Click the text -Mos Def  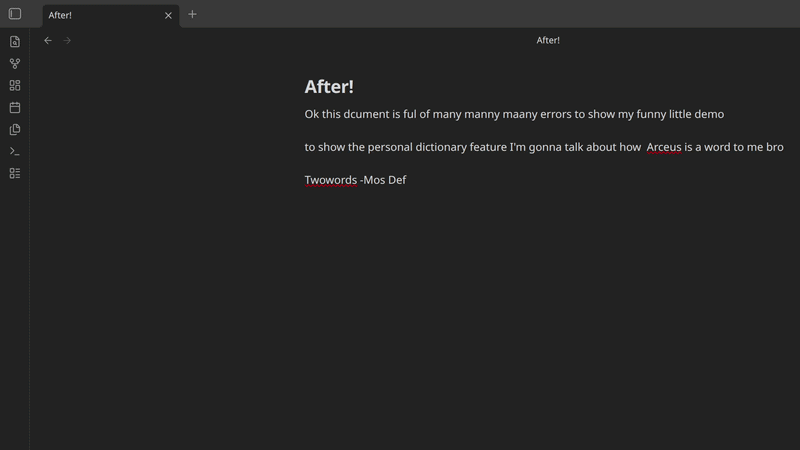(x=383, y=180)
